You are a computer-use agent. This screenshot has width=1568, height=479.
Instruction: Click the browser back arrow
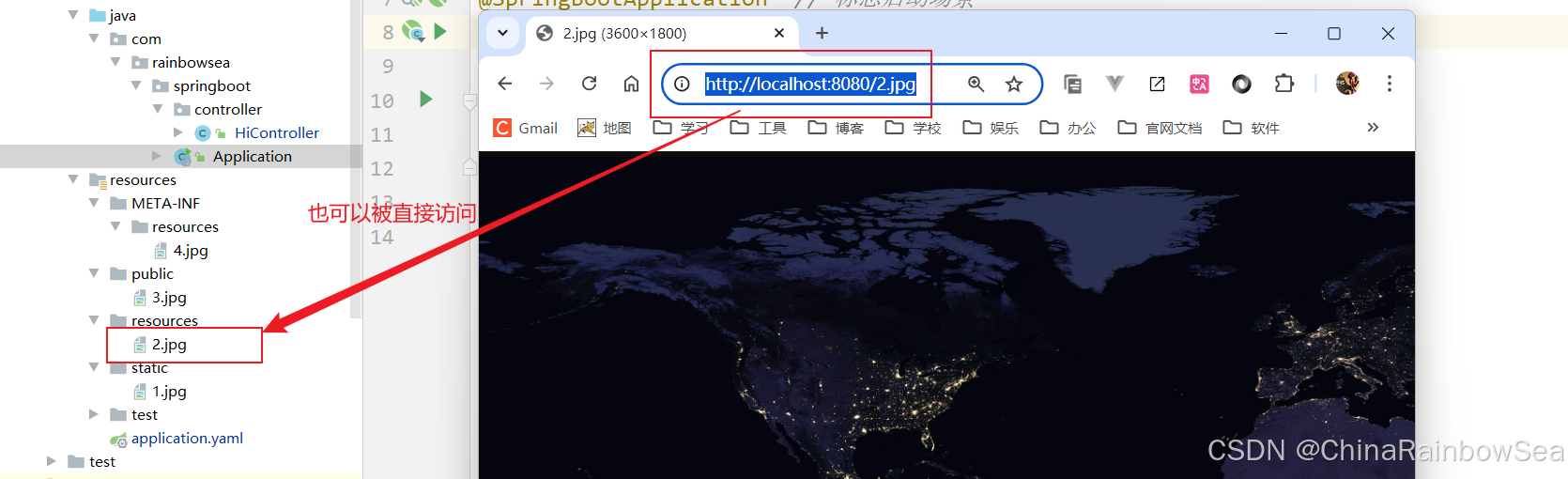[505, 84]
